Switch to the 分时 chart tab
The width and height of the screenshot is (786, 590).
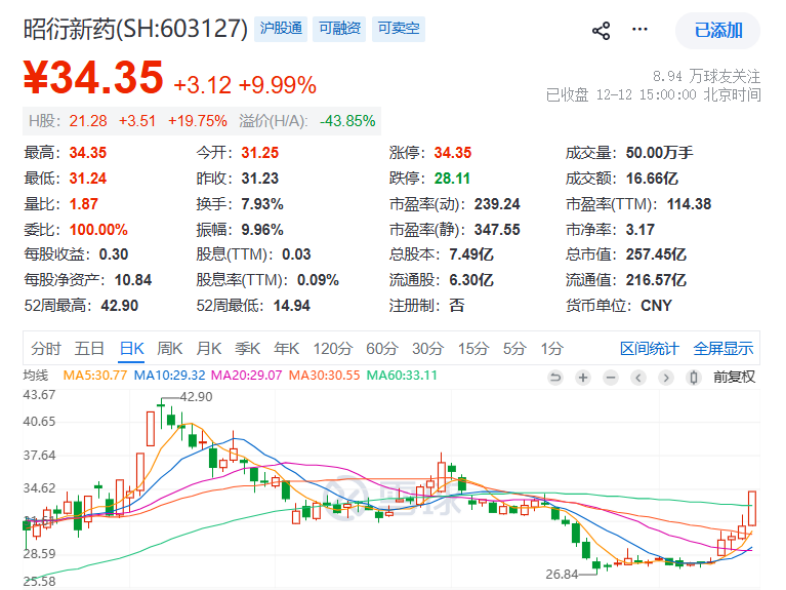46,349
